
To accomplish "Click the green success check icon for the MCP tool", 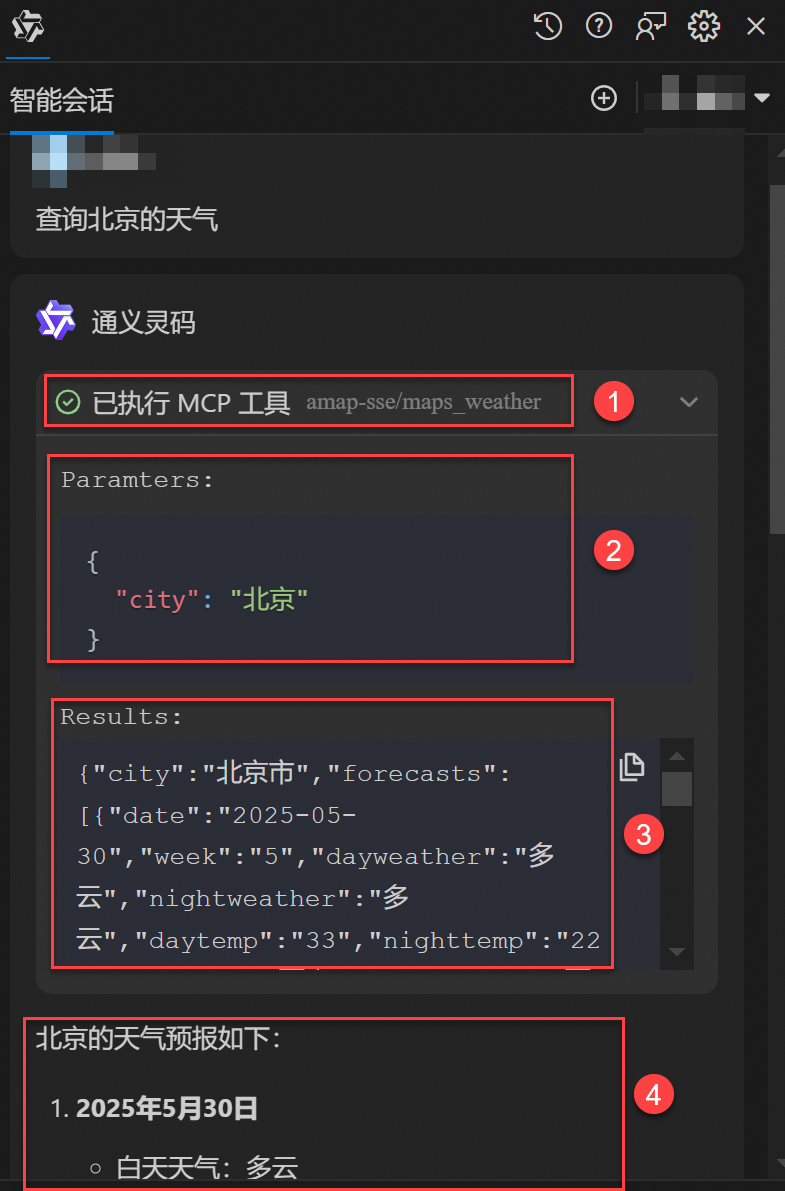I will click(68, 402).
